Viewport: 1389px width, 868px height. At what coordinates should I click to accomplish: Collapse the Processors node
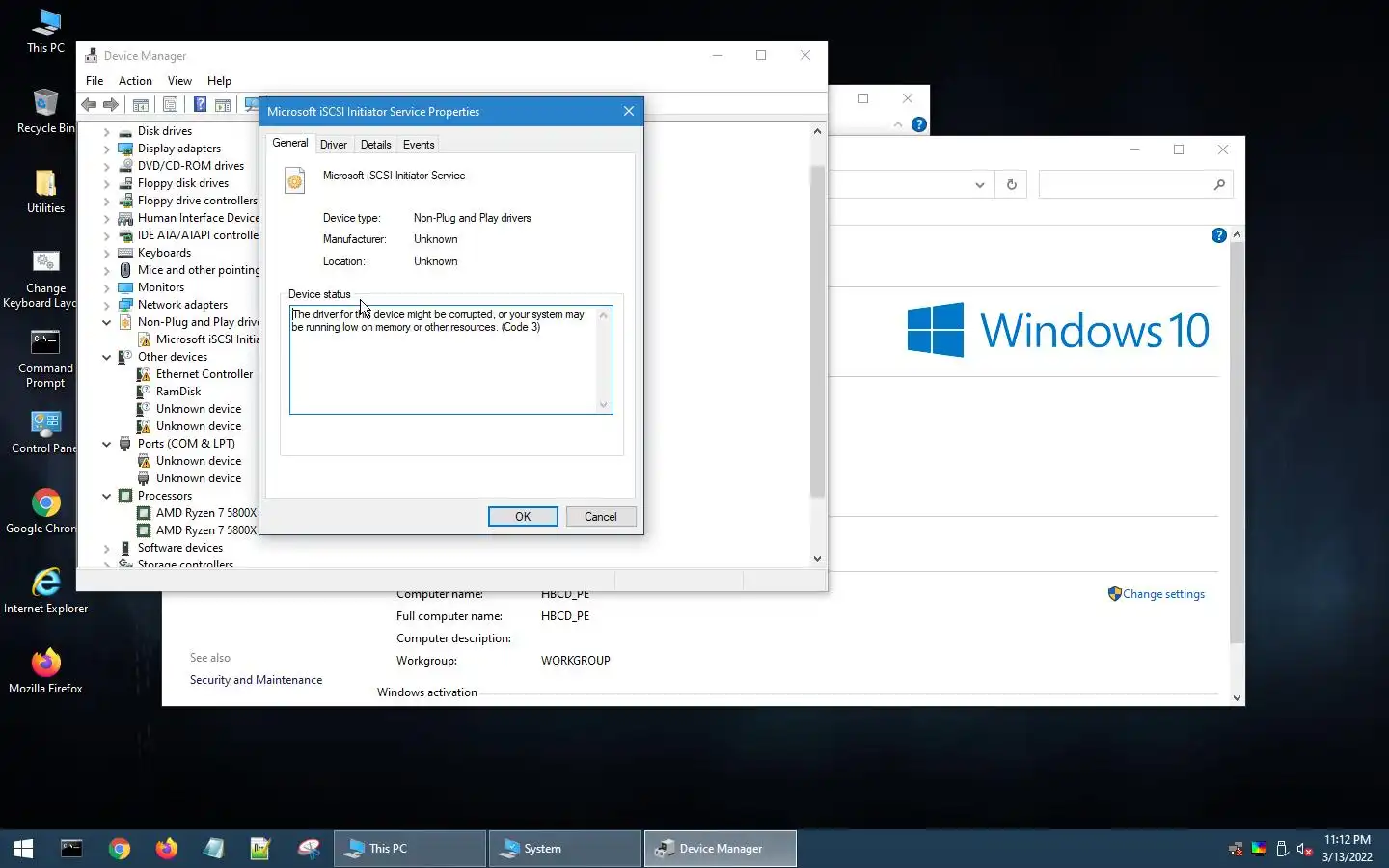107,496
